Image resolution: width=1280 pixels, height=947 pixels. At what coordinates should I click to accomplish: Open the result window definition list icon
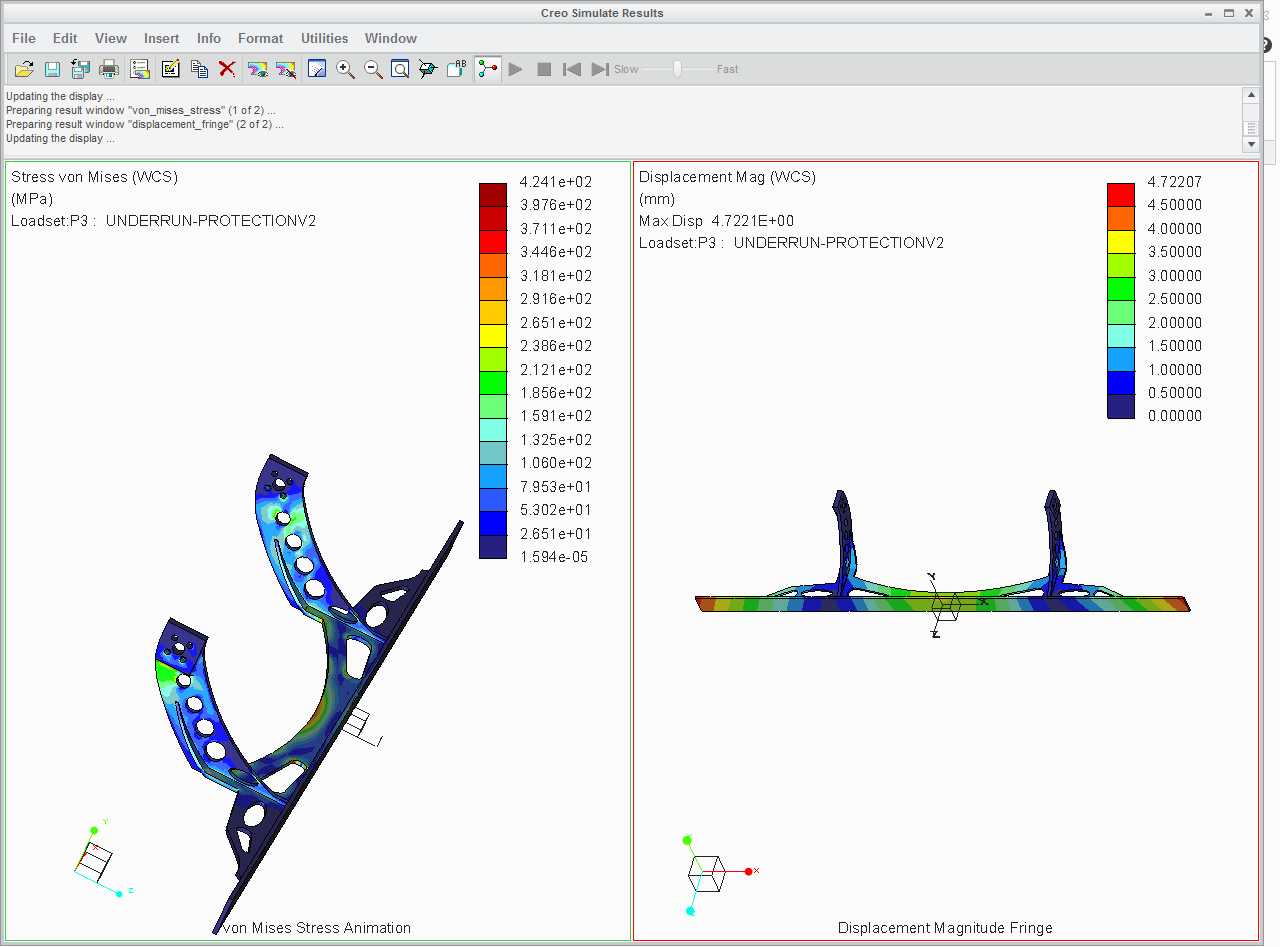click(140, 69)
